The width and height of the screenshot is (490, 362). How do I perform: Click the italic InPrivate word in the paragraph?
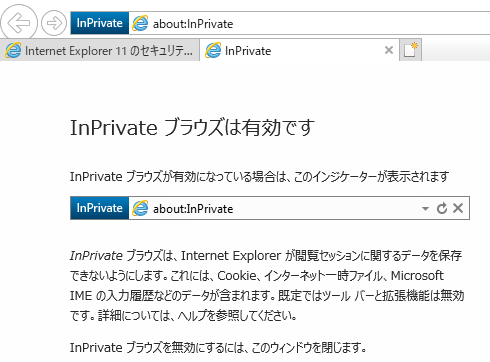[x=96, y=256]
